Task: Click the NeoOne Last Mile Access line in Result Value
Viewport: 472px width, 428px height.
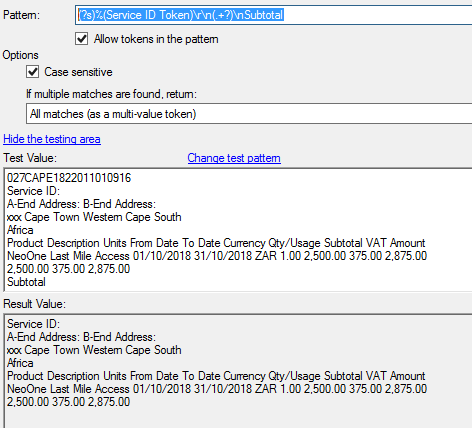Action: point(217,389)
